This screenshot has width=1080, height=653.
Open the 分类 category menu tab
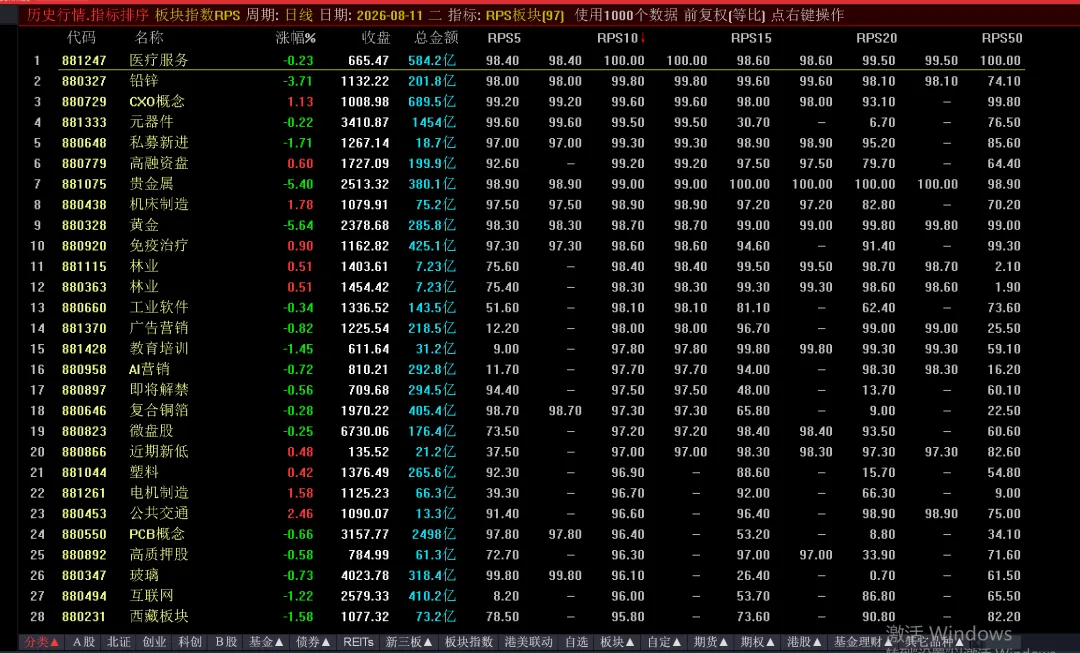coord(41,642)
